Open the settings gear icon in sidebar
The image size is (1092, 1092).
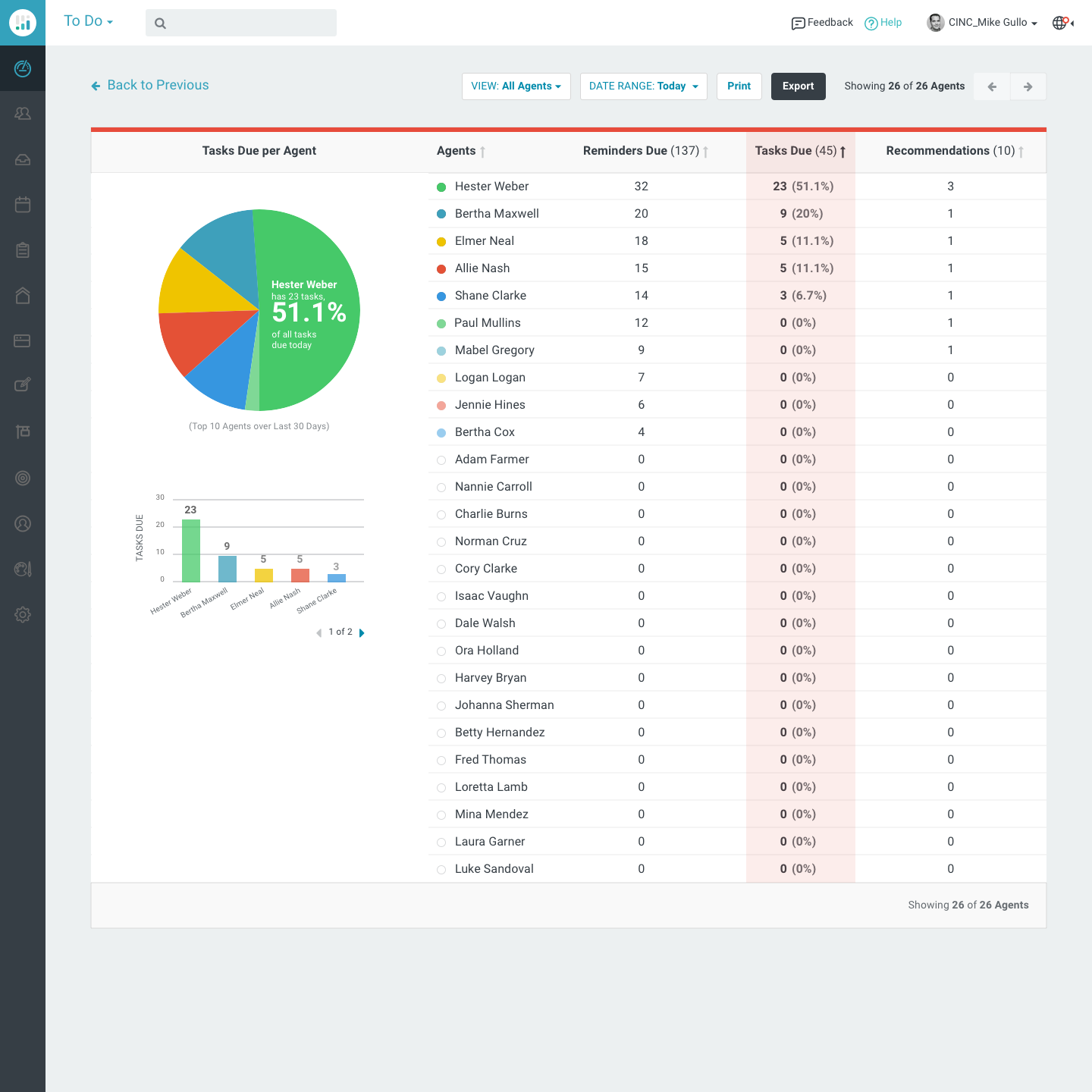(x=23, y=614)
